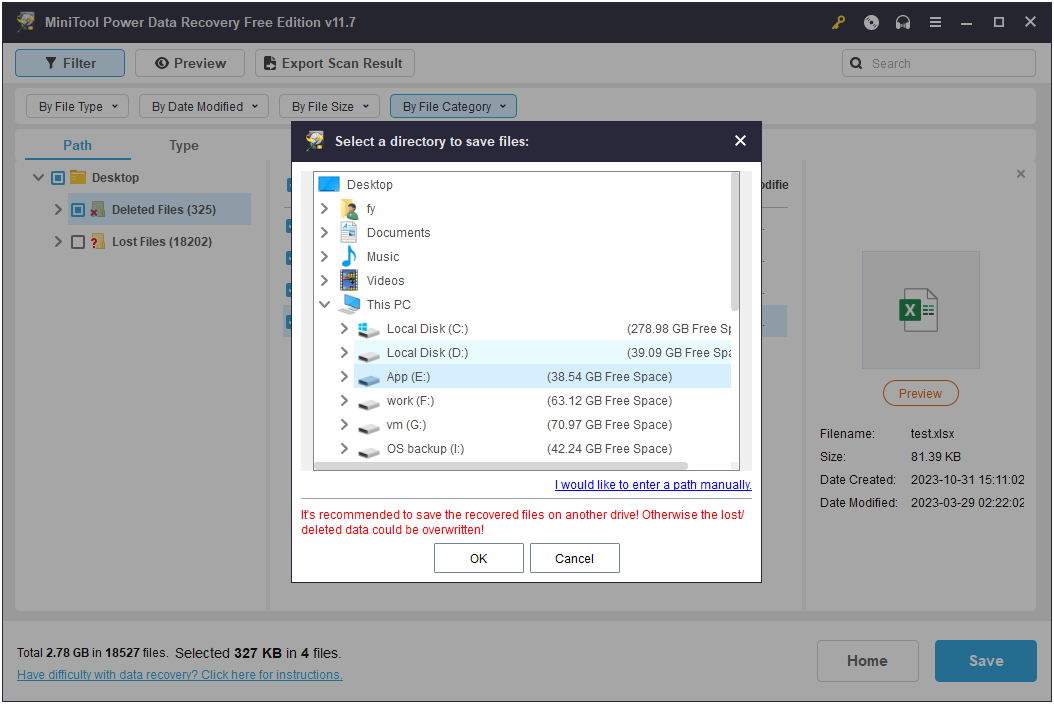Screen dimensions: 1054x704
Task: Expand the work (F:) drive node
Action: click(344, 401)
